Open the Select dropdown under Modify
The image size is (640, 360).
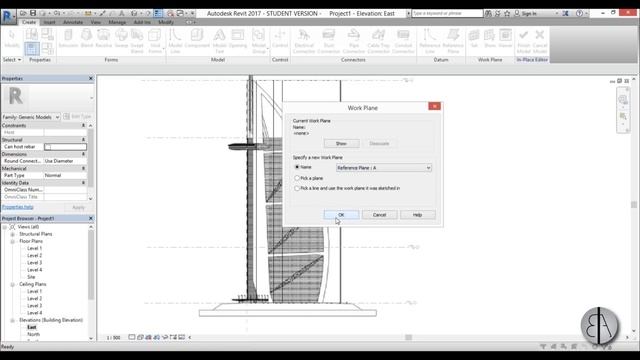click(12, 60)
